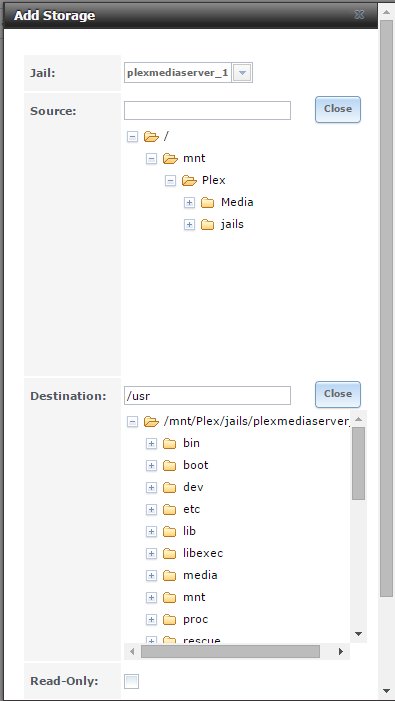Close the Destination folder browser

click(x=338, y=394)
